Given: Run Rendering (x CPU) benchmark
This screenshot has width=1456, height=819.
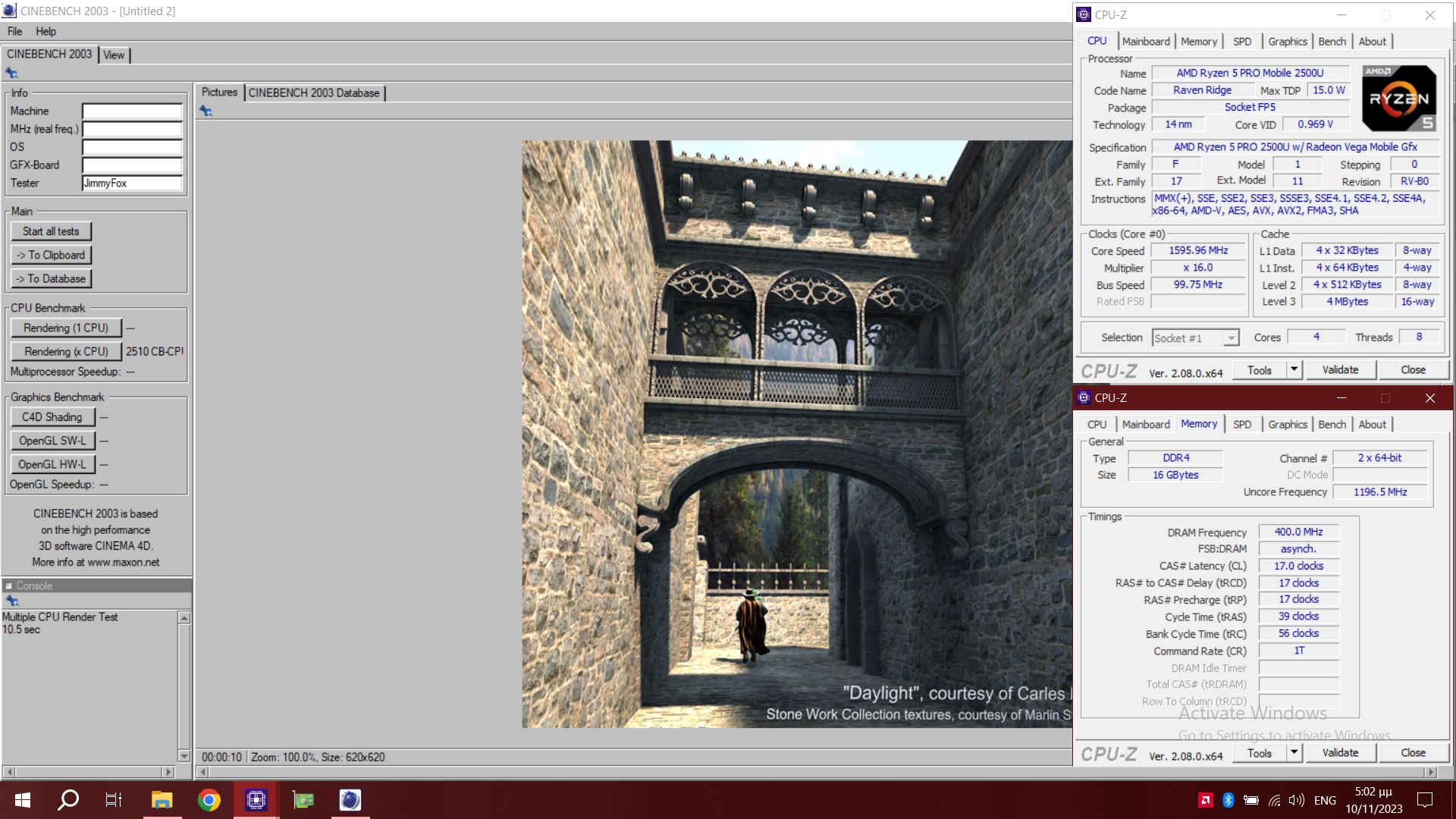Looking at the screenshot, I should [x=66, y=351].
